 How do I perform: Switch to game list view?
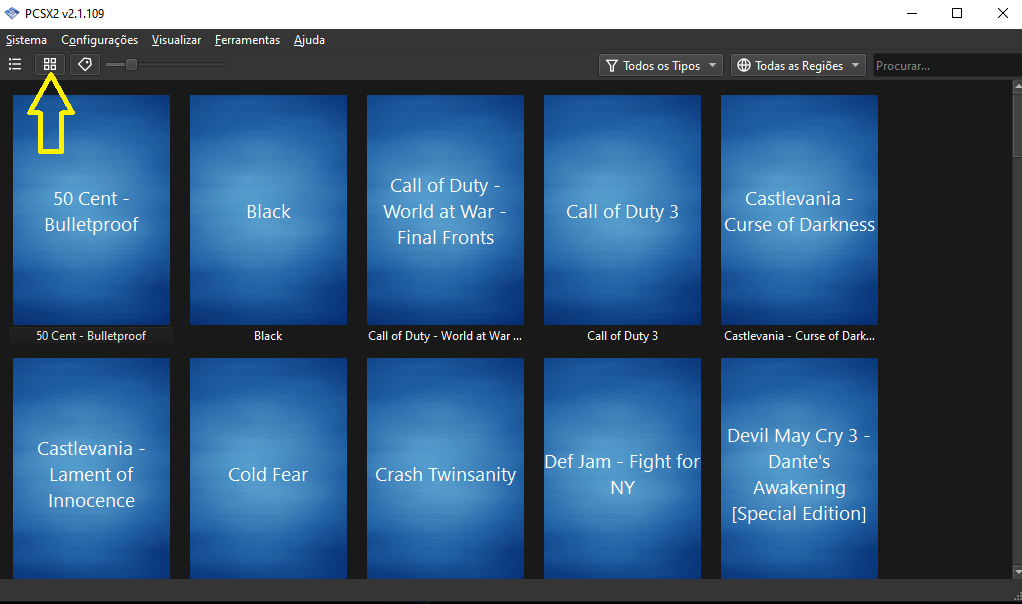coord(15,65)
